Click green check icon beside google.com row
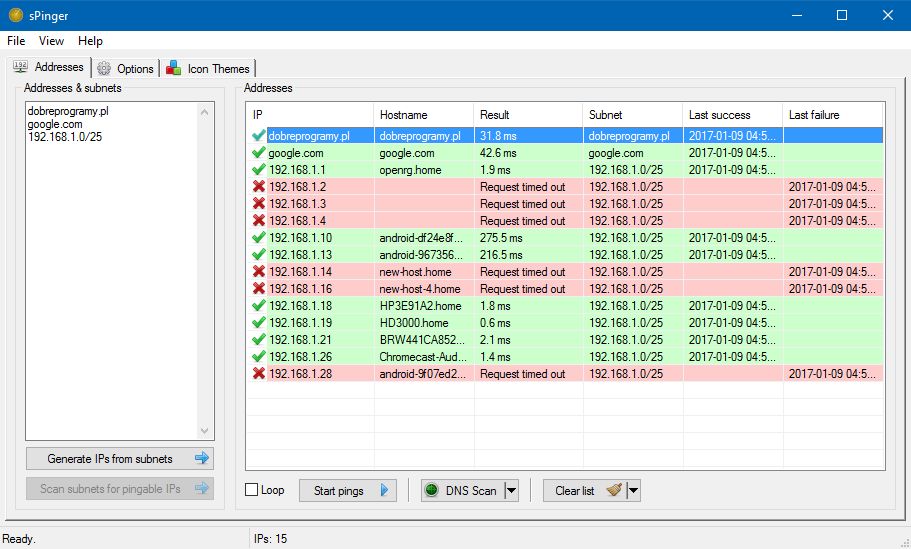The width and height of the screenshot is (911, 549). point(259,153)
